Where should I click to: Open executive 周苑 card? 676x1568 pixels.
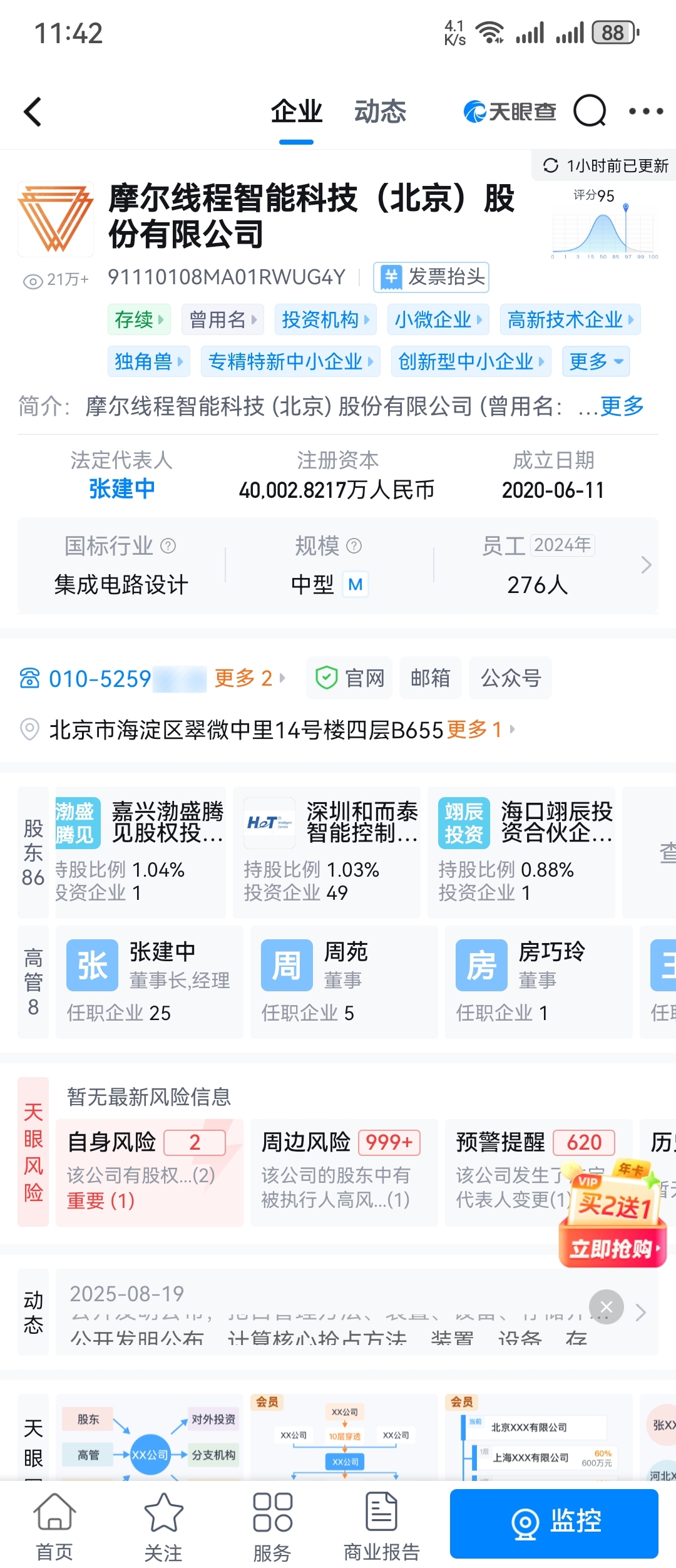[344, 982]
